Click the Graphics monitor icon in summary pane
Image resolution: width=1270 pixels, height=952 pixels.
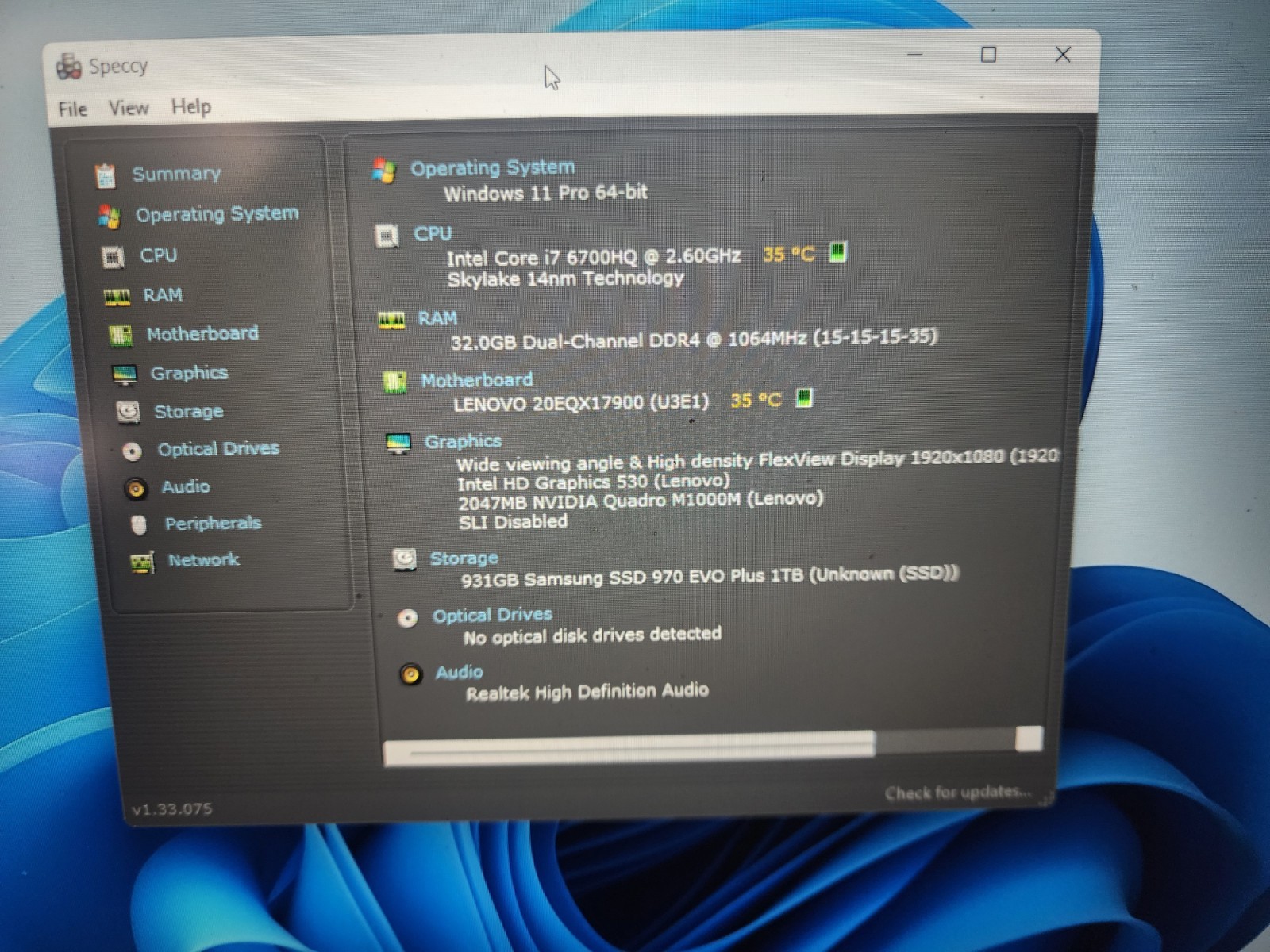click(398, 443)
